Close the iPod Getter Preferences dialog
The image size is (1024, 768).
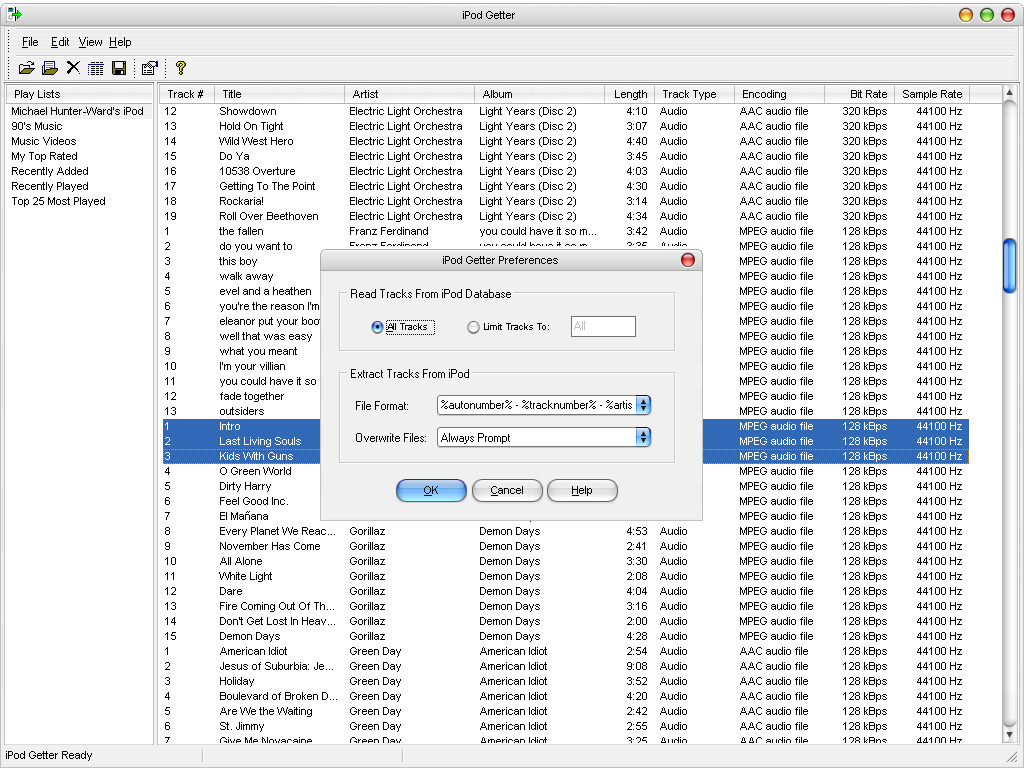[687, 260]
